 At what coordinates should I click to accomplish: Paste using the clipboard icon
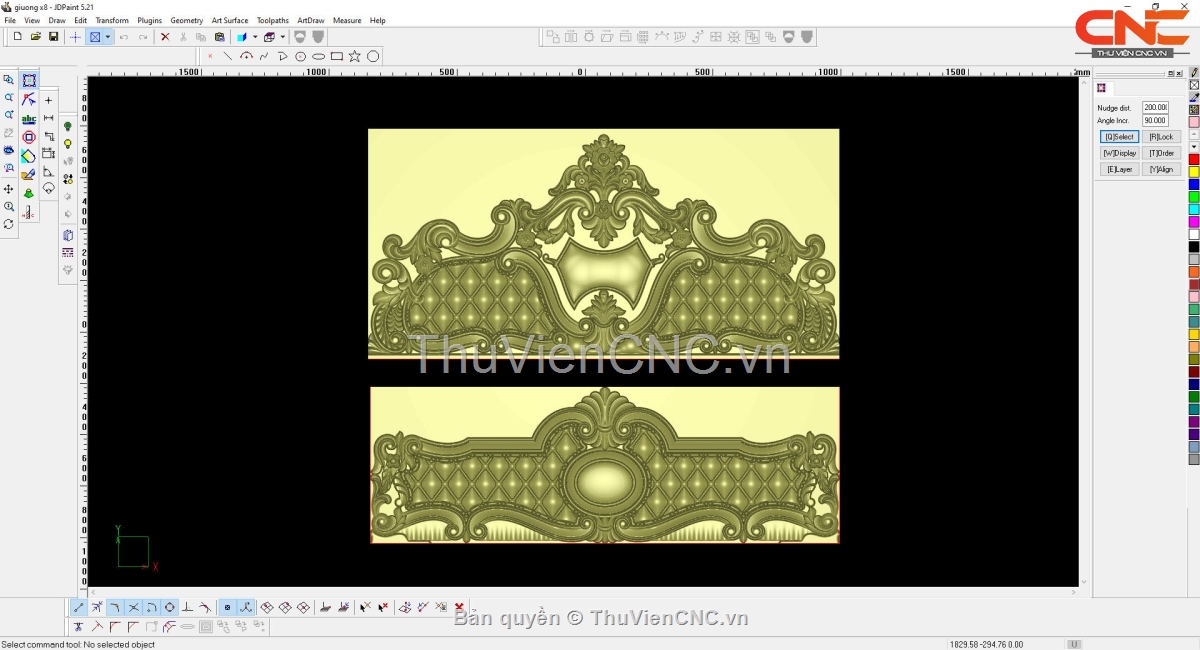220,37
